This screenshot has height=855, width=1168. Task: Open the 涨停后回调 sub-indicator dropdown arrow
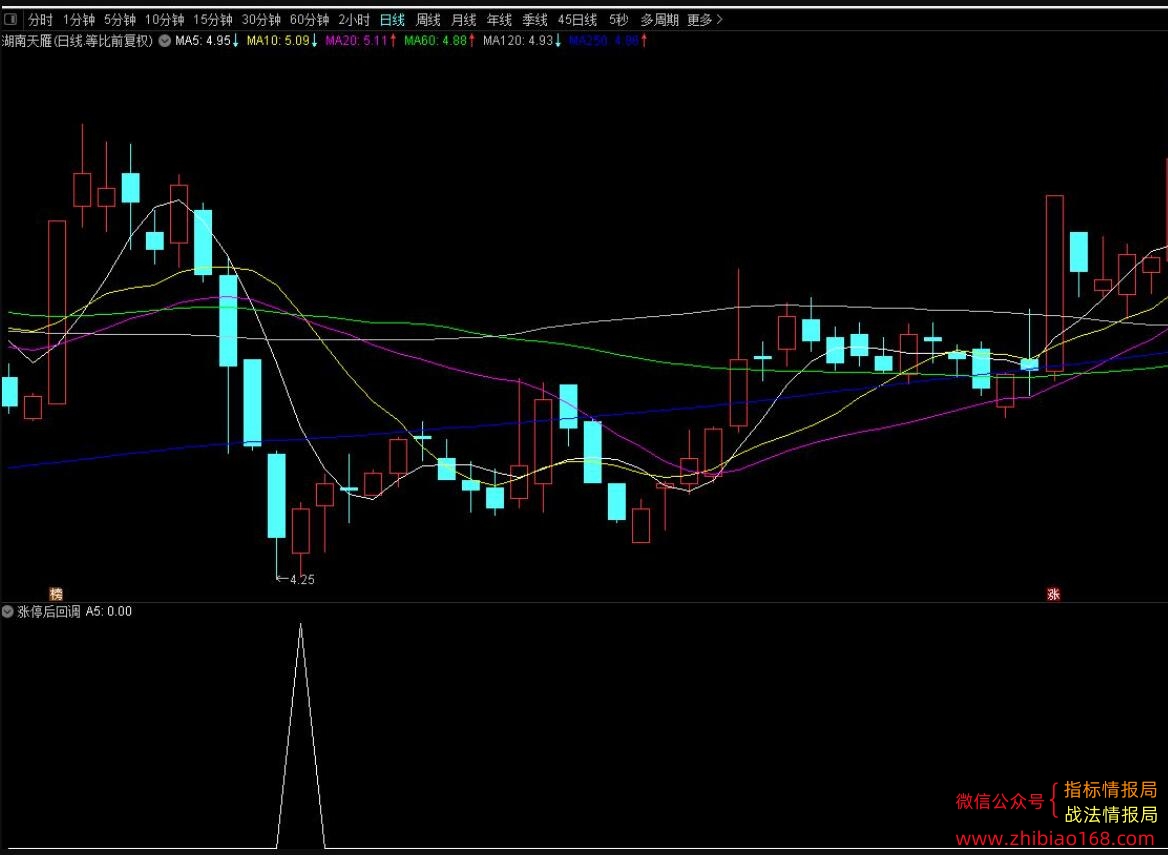pyautogui.click(x=7, y=611)
